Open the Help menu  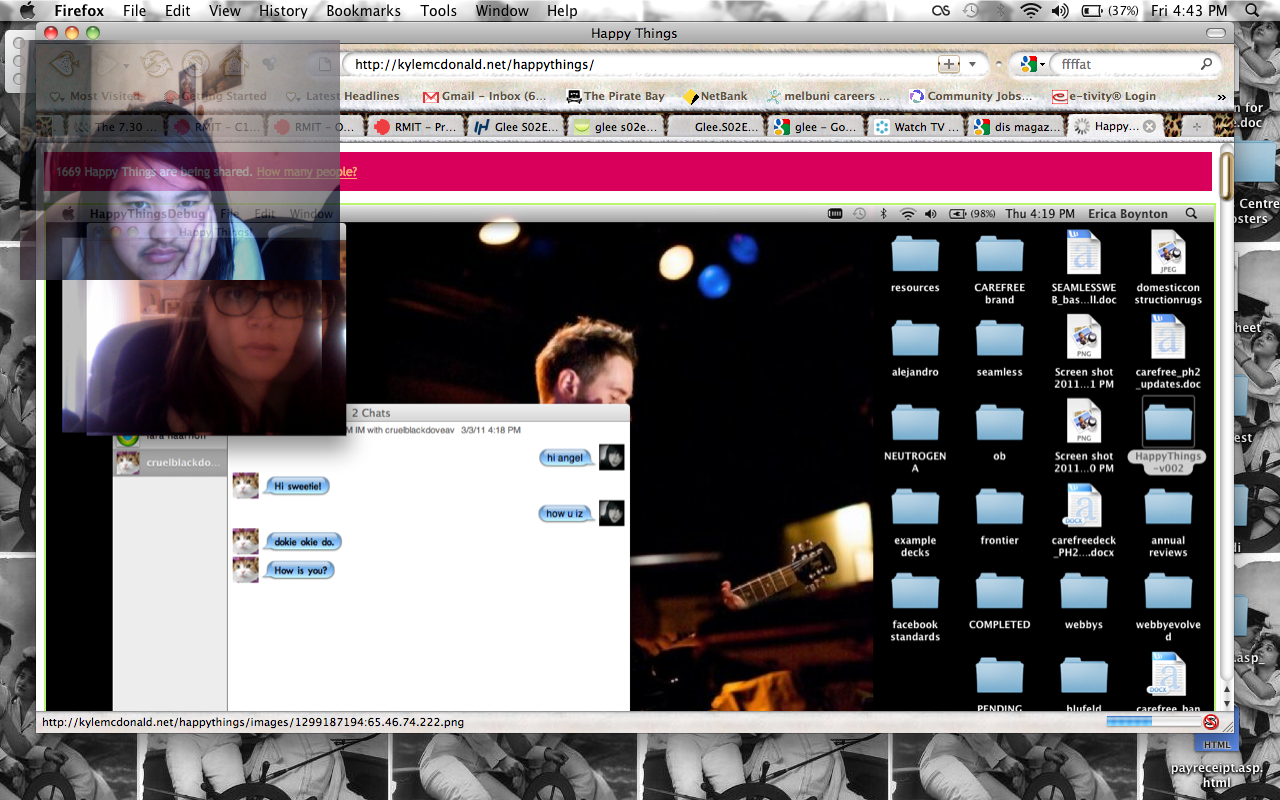click(x=562, y=11)
